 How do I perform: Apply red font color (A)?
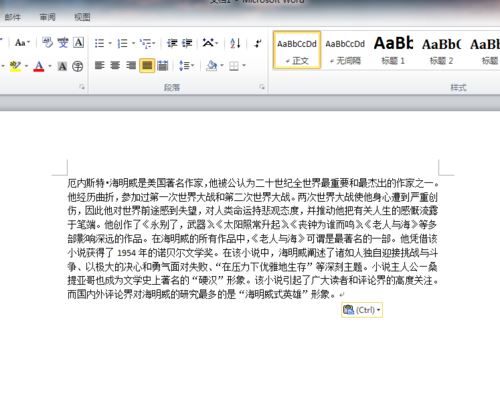[39, 66]
